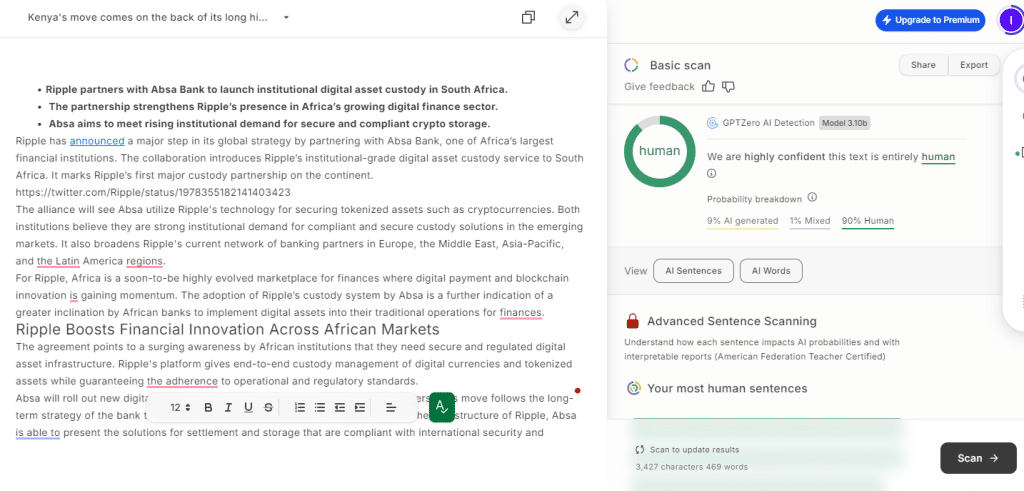
Task: Click the Upgrade to Premium button
Action: click(x=930, y=20)
